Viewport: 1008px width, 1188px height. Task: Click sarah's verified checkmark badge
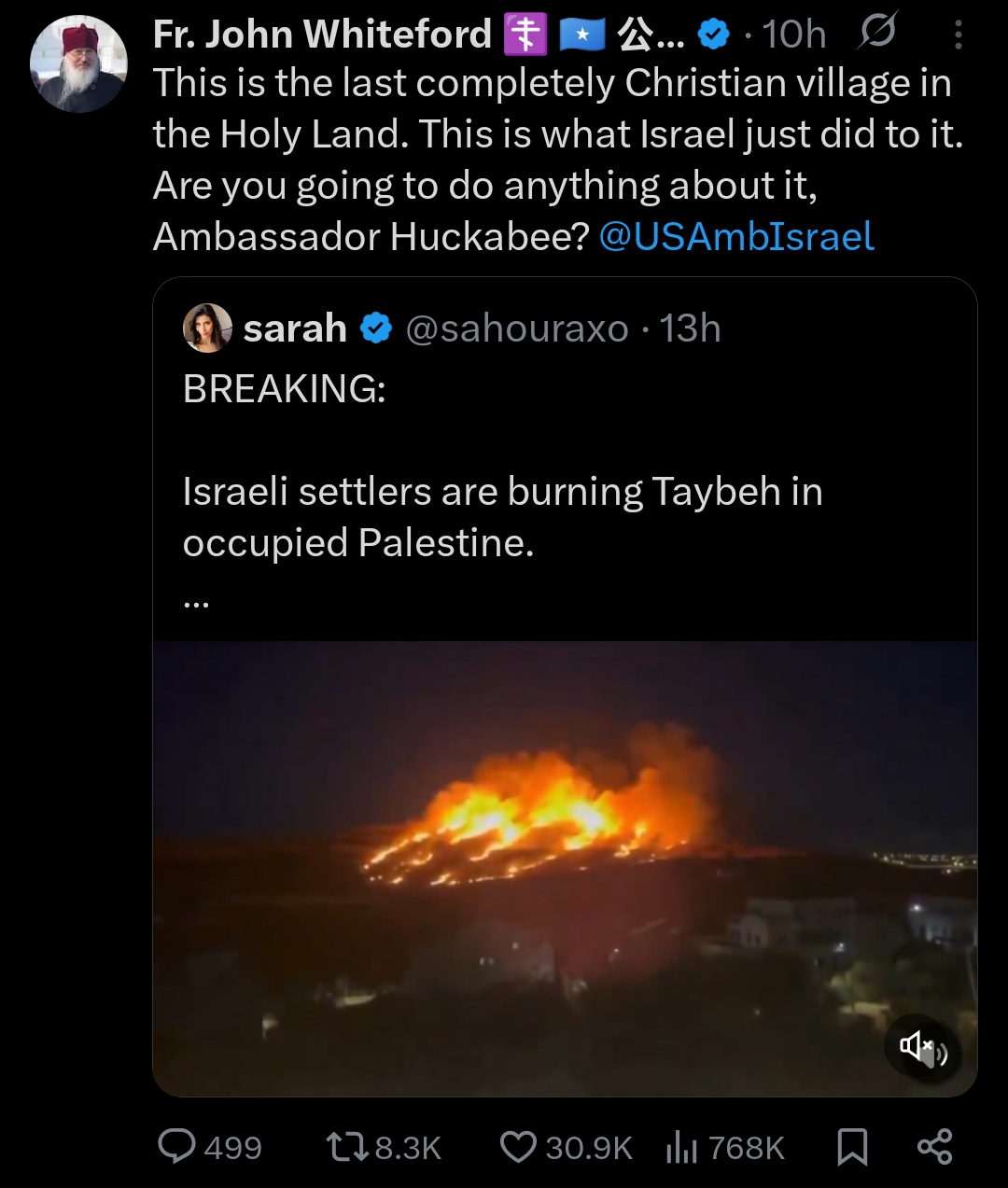(x=376, y=328)
